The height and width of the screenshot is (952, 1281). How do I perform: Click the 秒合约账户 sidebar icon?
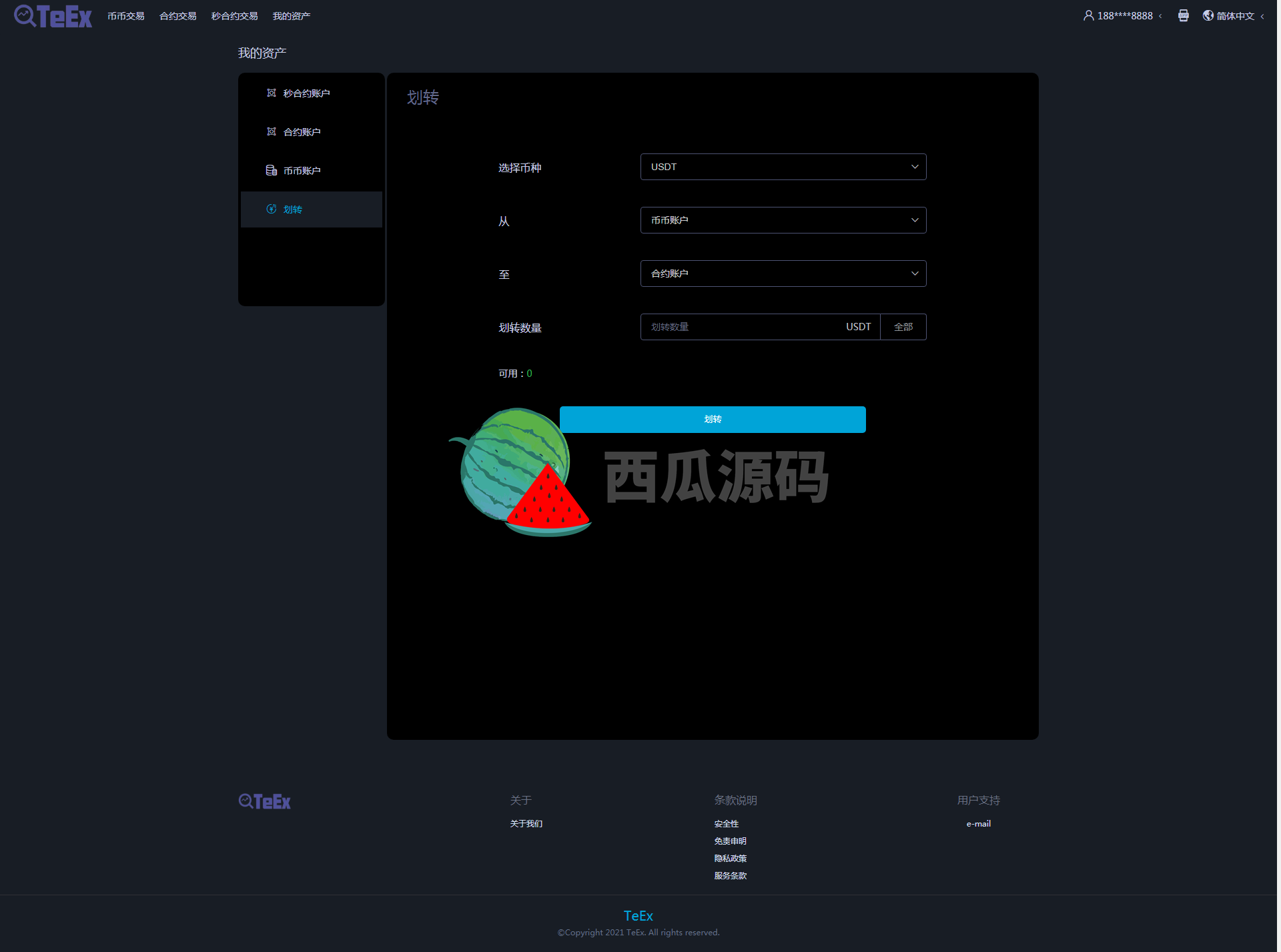click(272, 93)
